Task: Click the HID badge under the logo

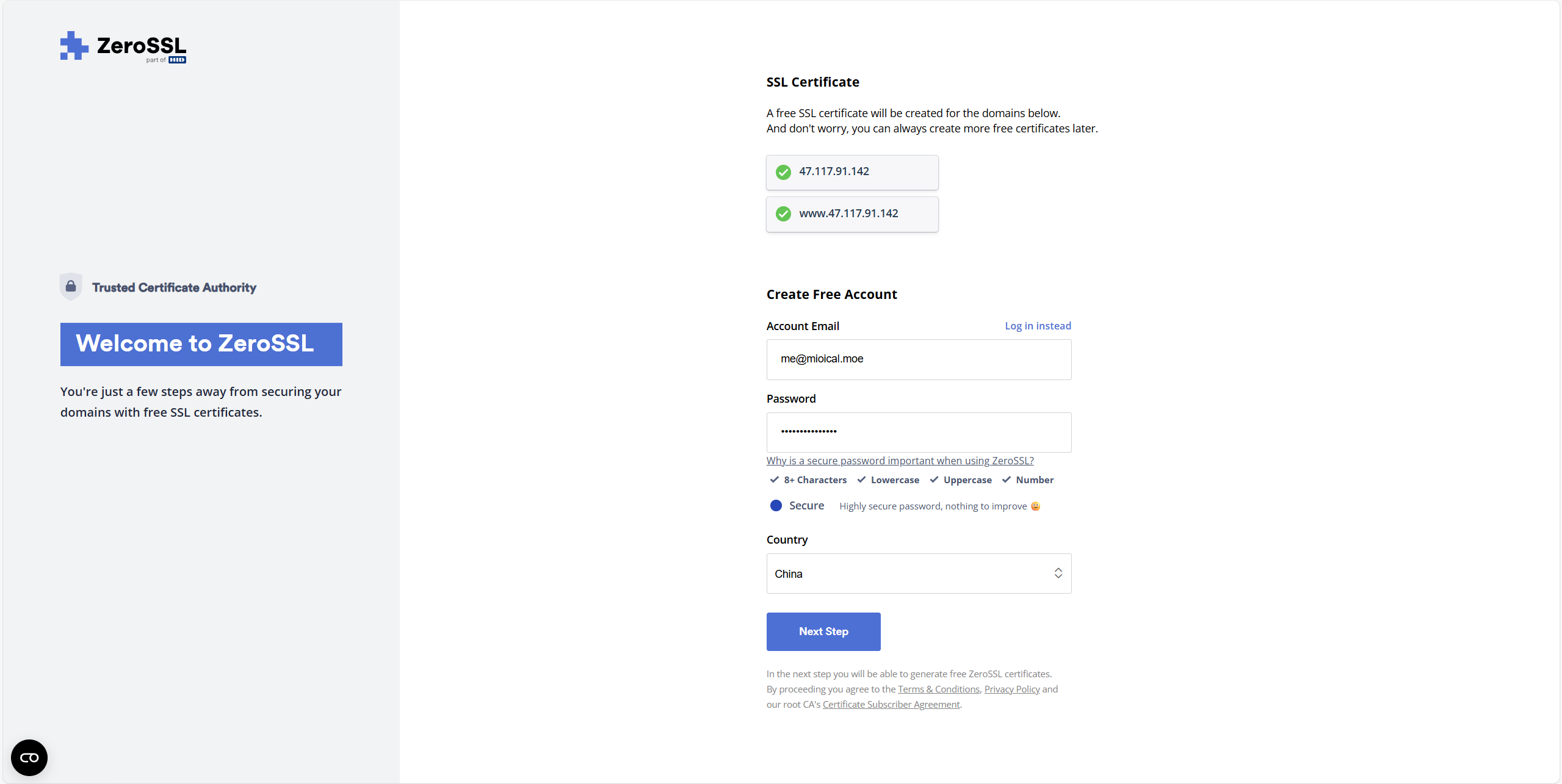Action: 177,60
